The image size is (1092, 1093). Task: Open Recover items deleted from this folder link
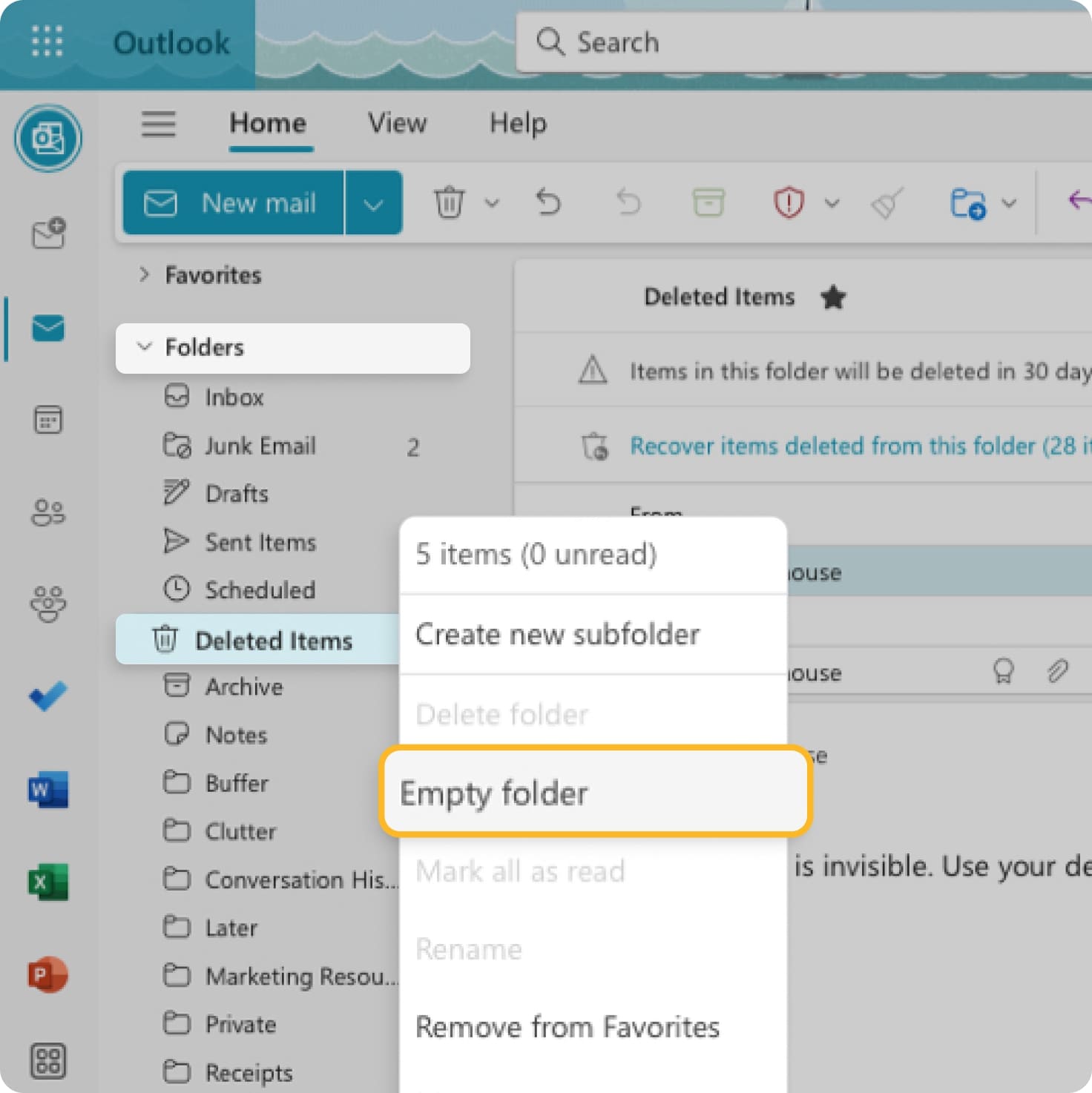pyautogui.click(x=853, y=446)
